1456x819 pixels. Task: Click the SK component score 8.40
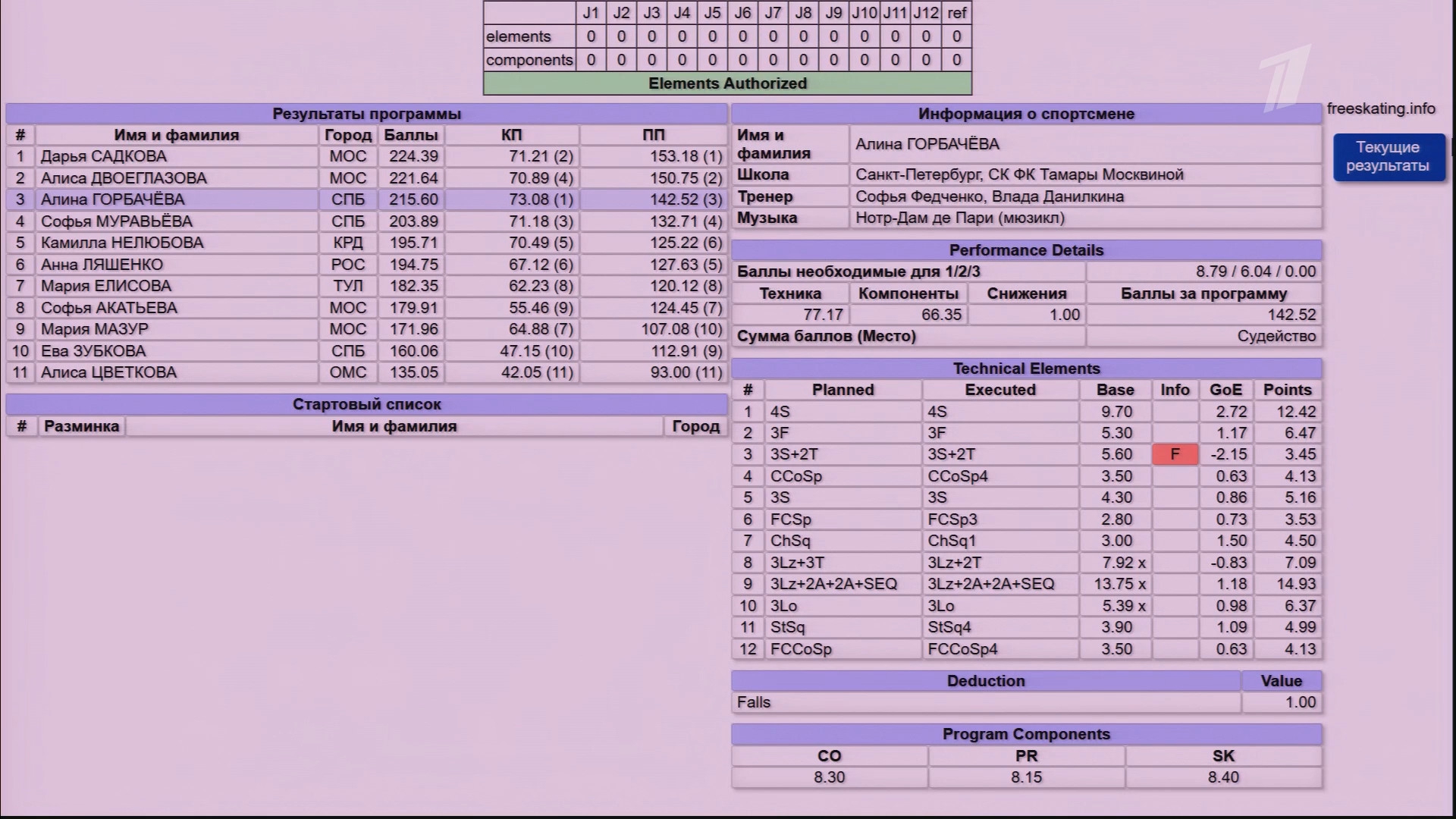pyautogui.click(x=1222, y=777)
